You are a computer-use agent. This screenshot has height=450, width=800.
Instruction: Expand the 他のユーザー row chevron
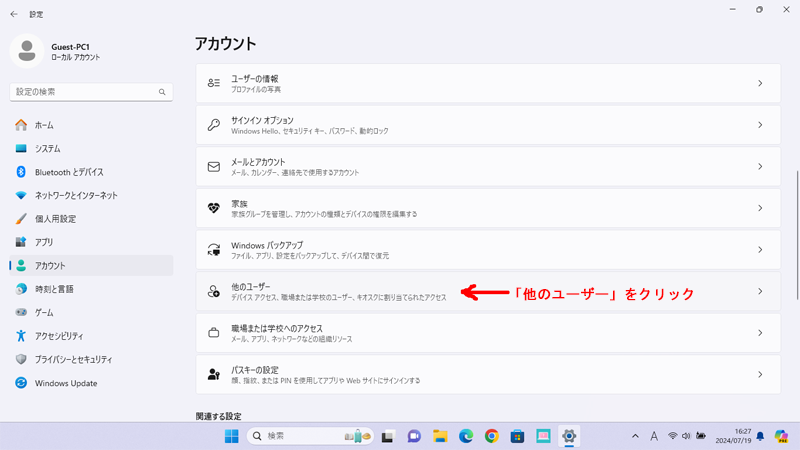[760, 292]
